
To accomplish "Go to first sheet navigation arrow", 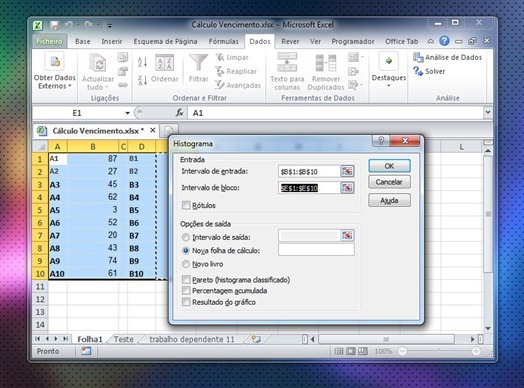I will (38, 339).
